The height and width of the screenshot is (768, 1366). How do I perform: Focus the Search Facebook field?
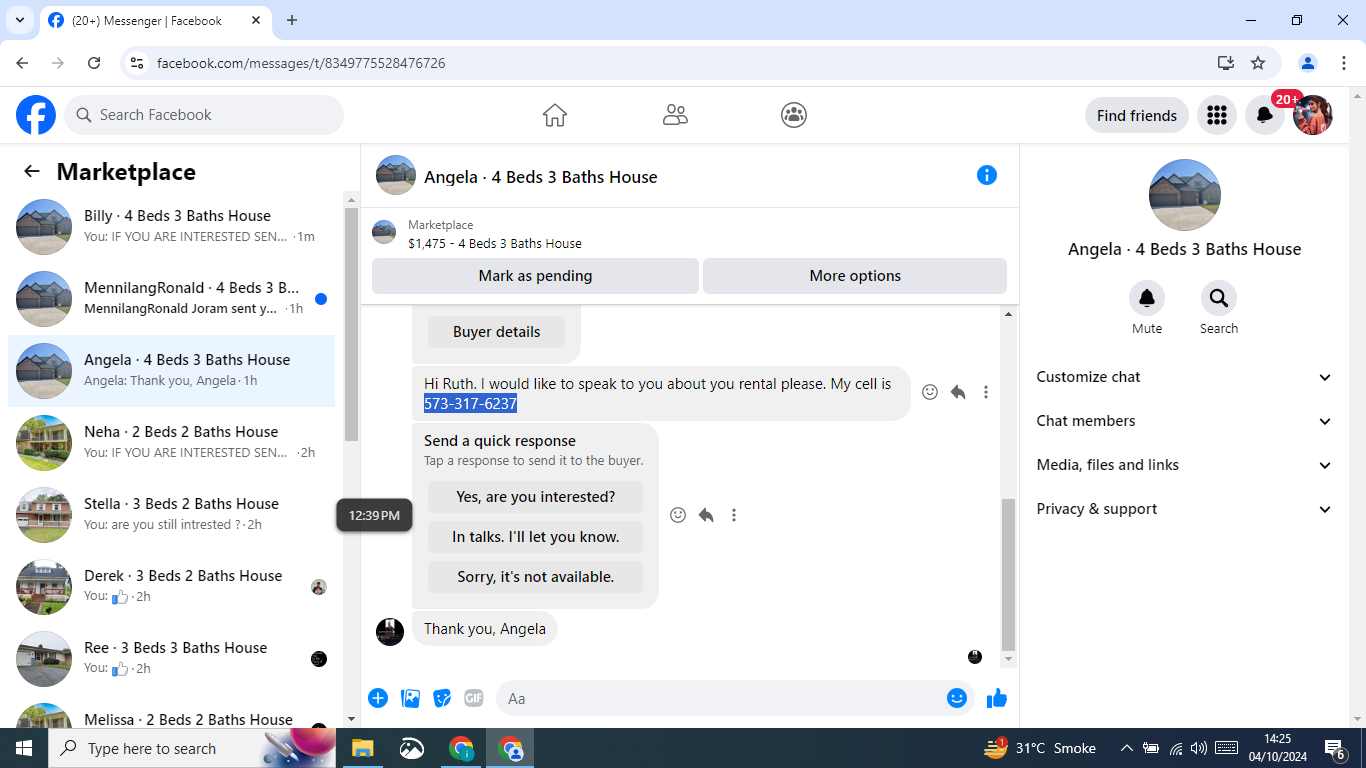(x=204, y=115)
